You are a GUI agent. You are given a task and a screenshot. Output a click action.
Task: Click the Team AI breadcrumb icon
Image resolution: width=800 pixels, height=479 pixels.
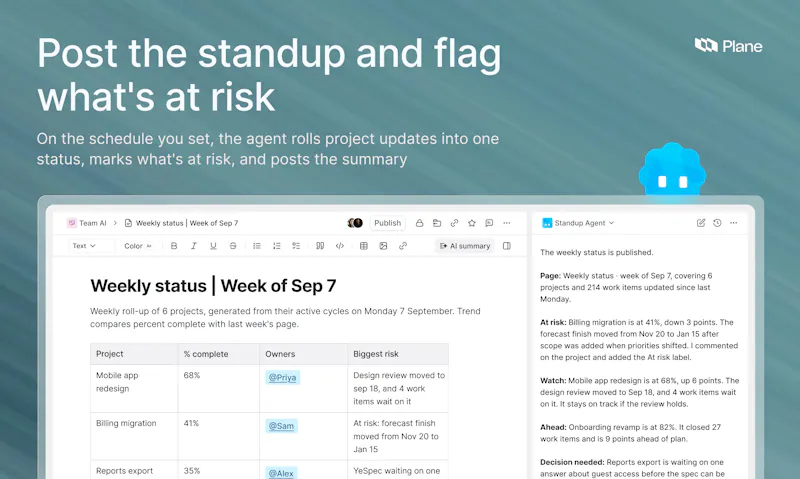(72, 223)
